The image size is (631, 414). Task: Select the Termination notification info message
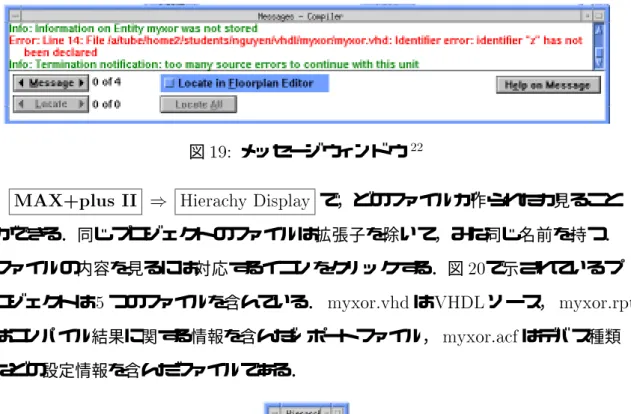pyautogui.click(x=214, y=64)
